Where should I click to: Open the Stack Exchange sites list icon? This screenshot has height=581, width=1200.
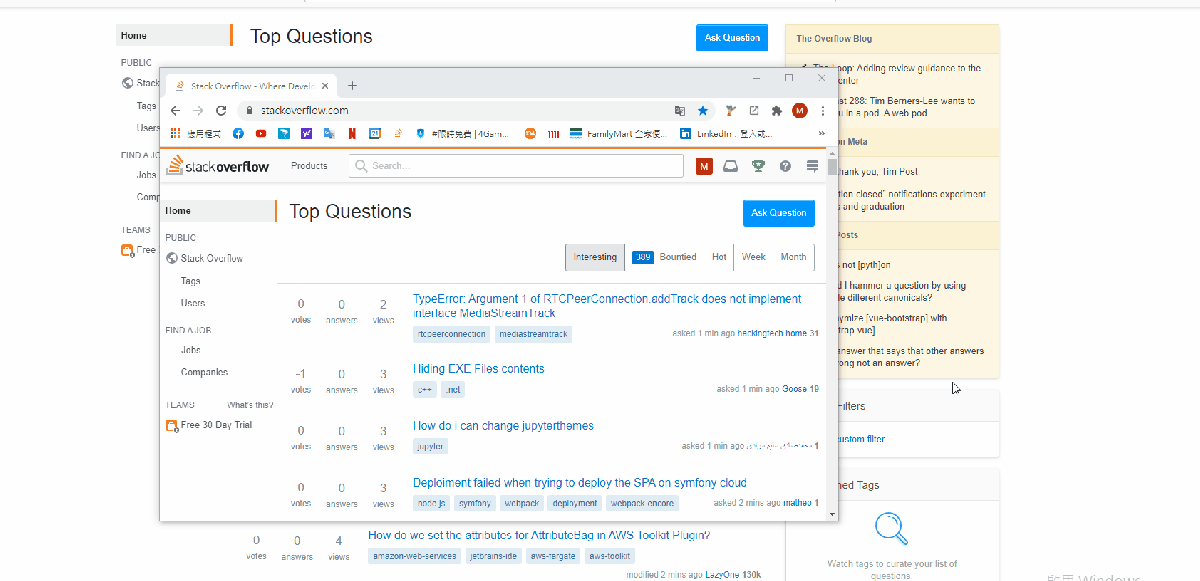pyautogui.click(x=812, y=166)
